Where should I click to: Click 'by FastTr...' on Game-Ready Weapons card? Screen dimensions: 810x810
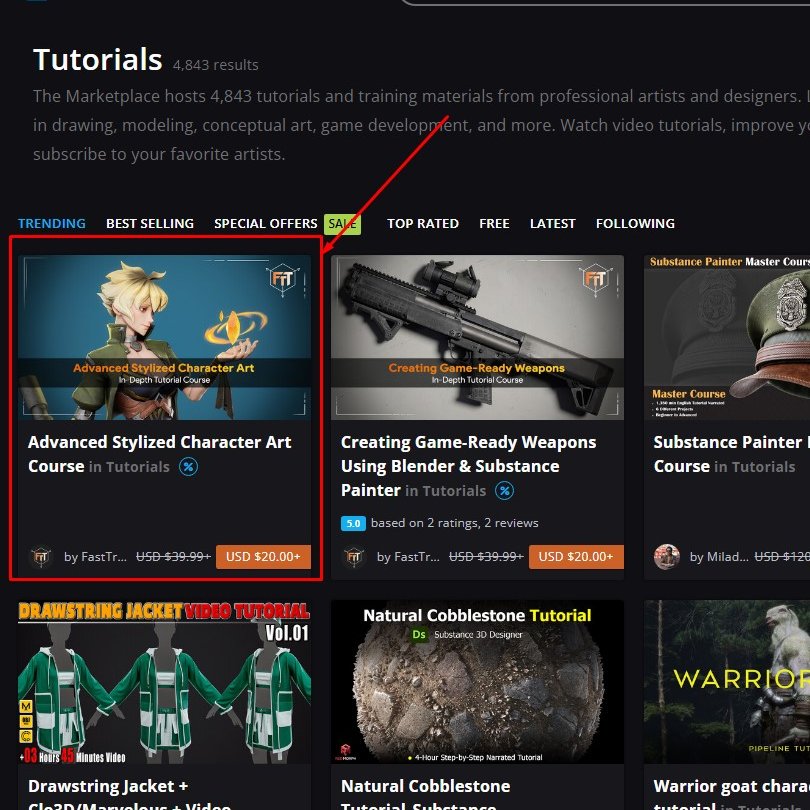[x=408, y=557]
